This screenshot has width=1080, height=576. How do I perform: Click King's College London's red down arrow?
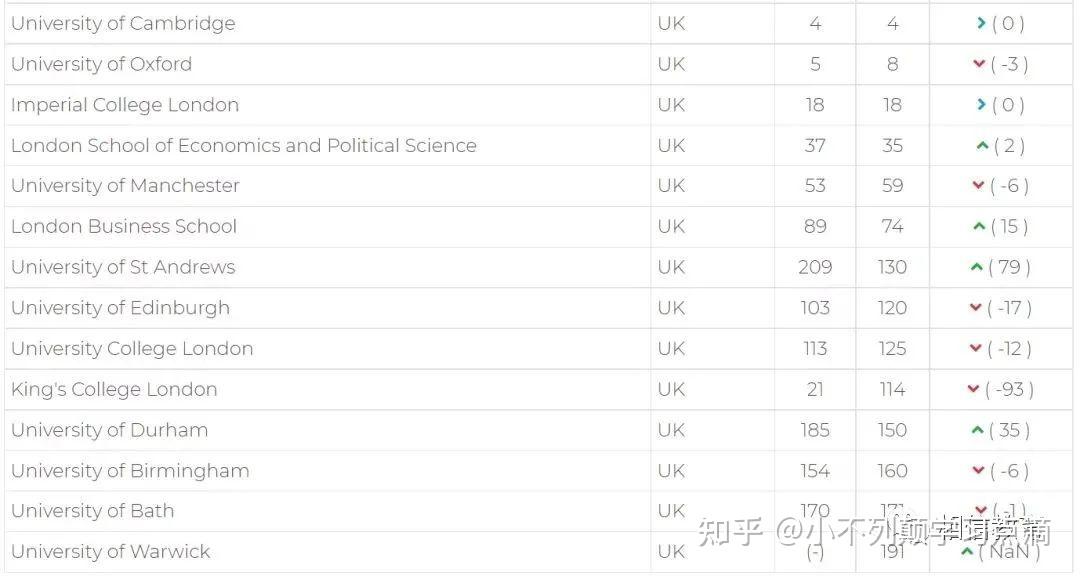coord(973,390)
